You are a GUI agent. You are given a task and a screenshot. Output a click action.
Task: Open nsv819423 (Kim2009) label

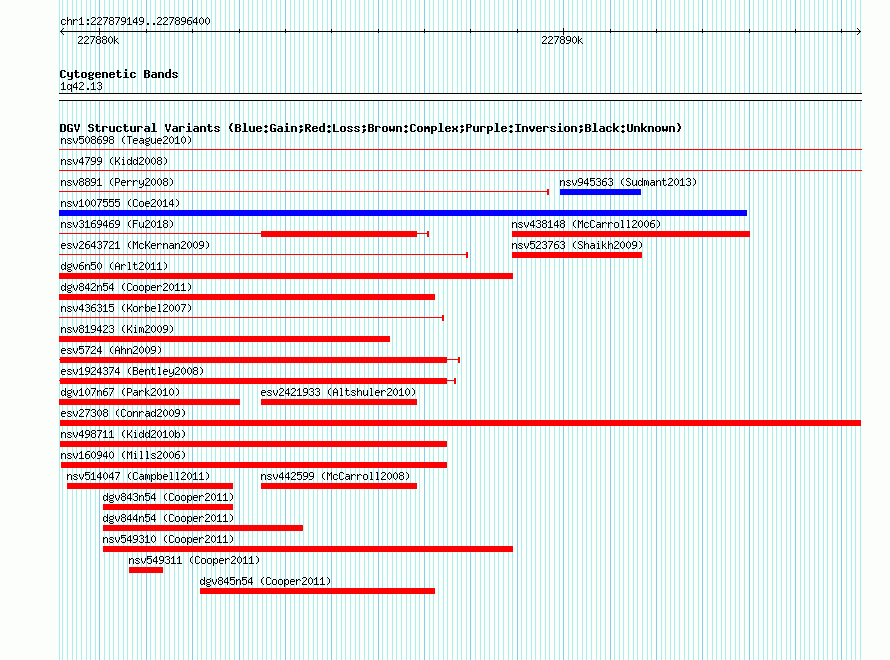[117, 329]
